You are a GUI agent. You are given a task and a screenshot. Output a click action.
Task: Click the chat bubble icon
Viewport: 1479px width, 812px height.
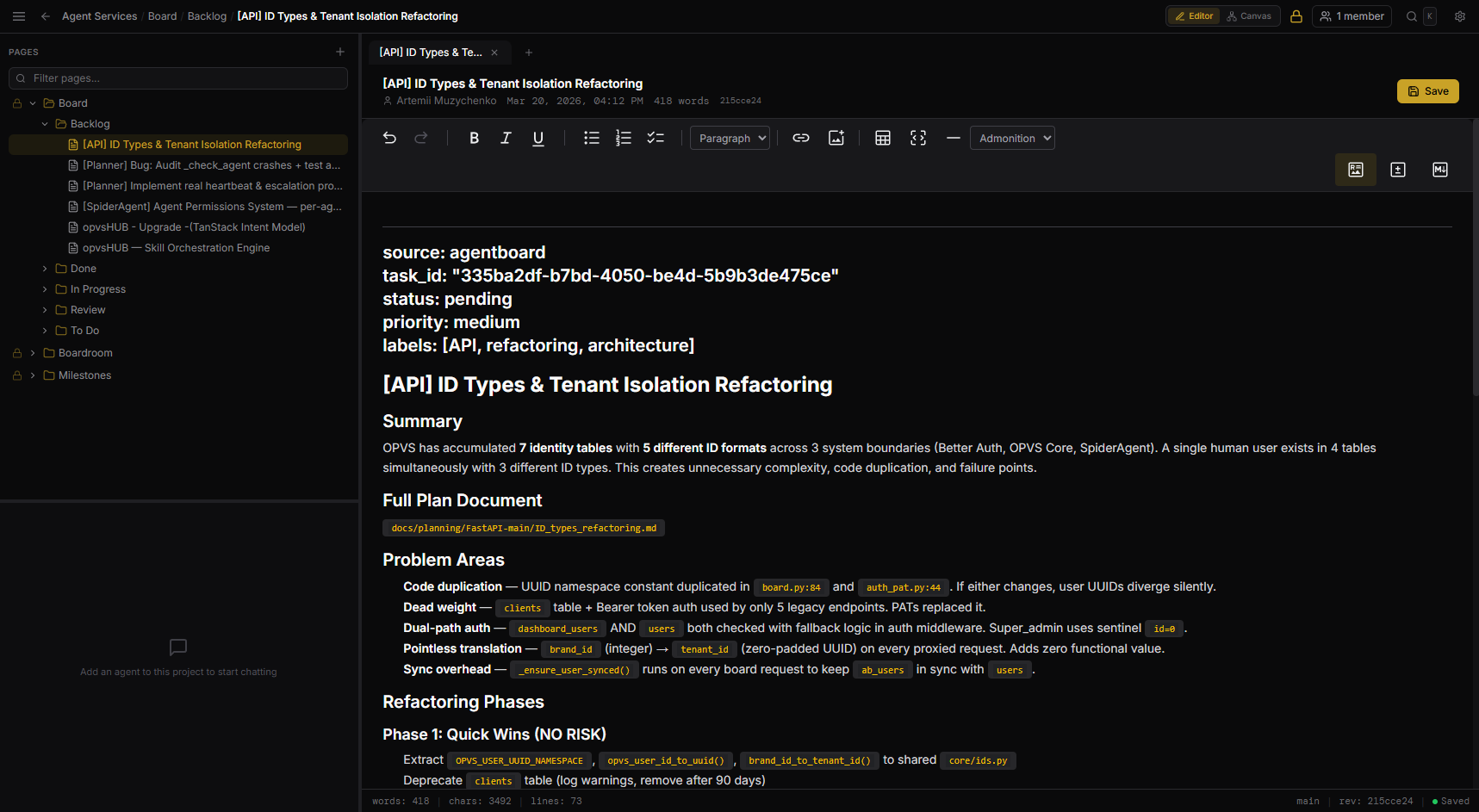point(178,647)
